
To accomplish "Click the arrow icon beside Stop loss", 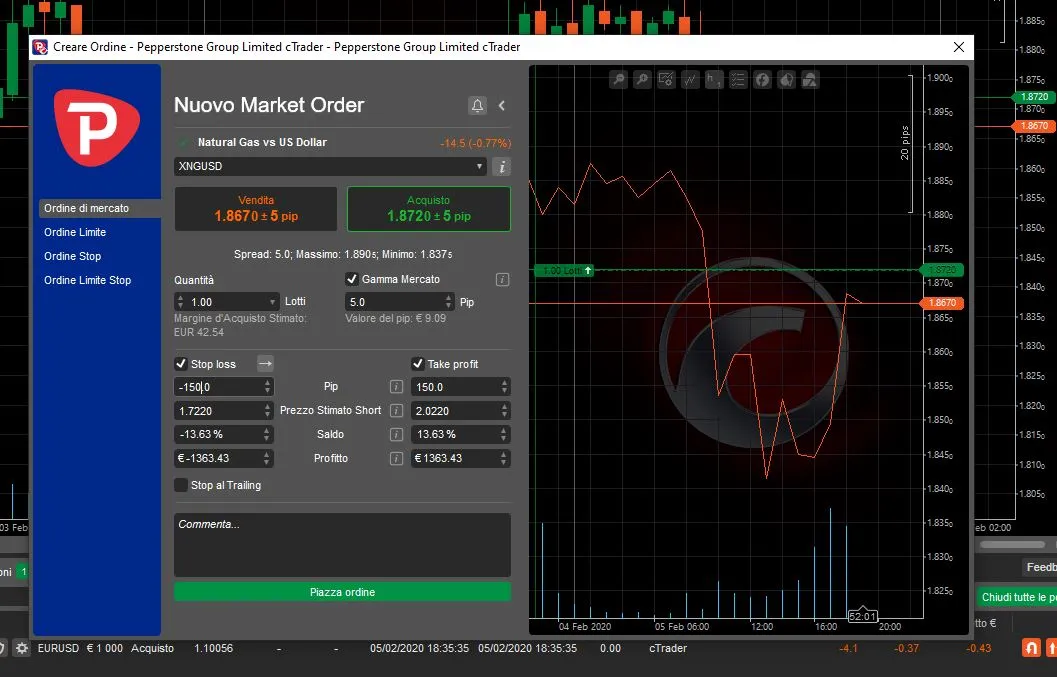I will pos(266,363).
